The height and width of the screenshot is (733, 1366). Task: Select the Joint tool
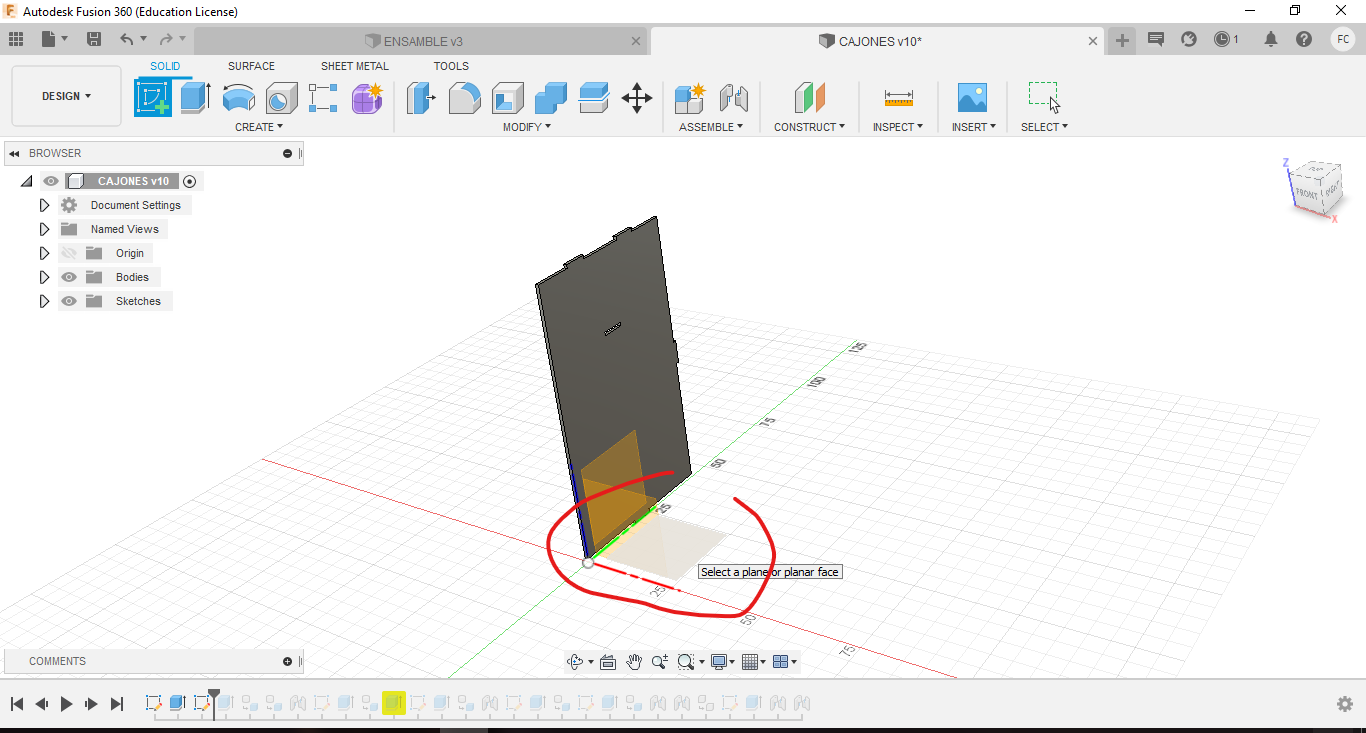pos(733,98)
